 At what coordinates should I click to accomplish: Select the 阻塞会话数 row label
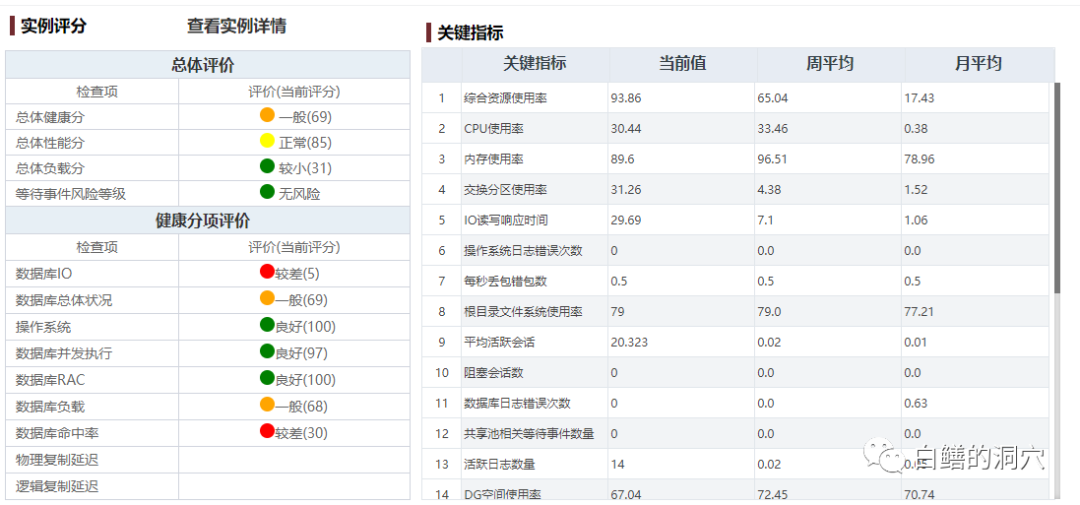(494, 373)
